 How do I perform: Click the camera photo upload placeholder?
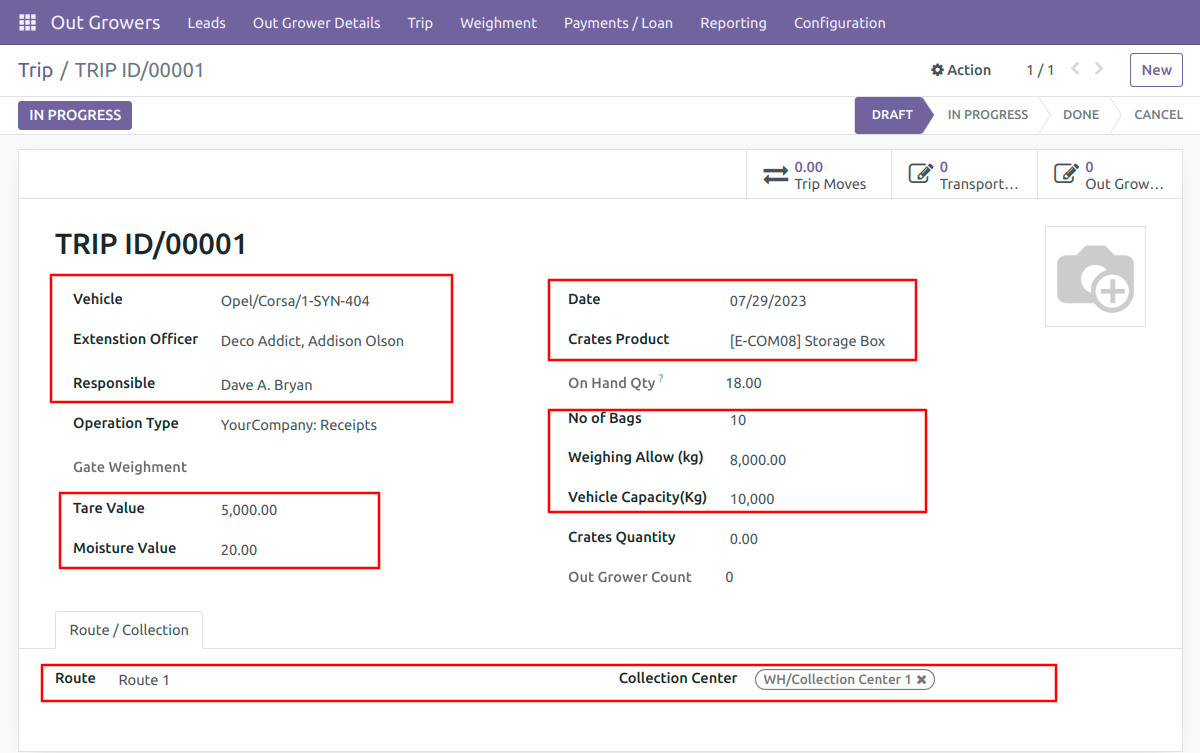coord(1095,276)
